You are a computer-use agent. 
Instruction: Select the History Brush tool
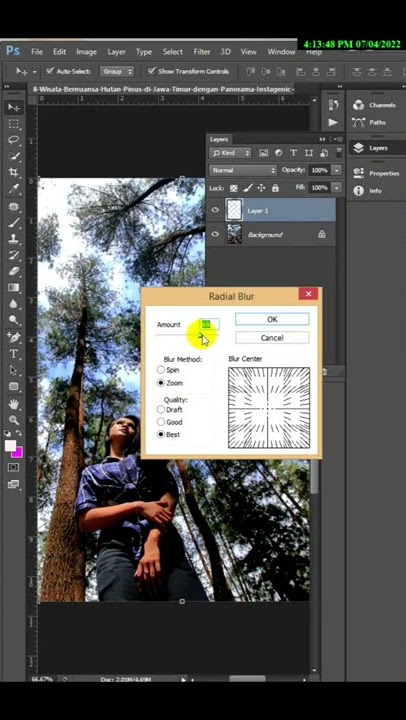tap(13, 255)
